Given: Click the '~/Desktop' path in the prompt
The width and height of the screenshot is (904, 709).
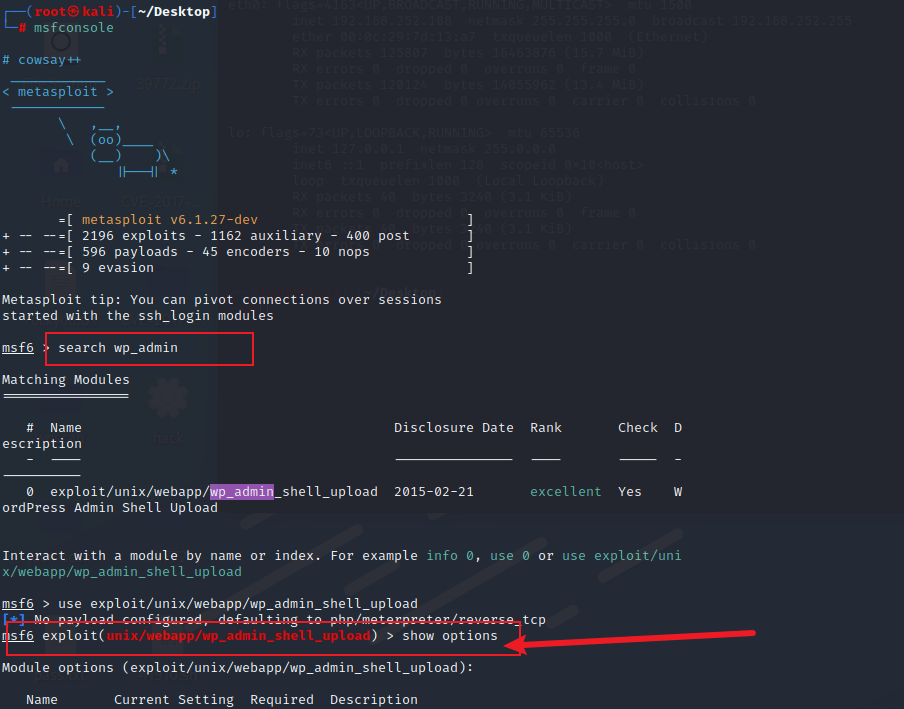Looking at the screenshot, I should (174, 12).
